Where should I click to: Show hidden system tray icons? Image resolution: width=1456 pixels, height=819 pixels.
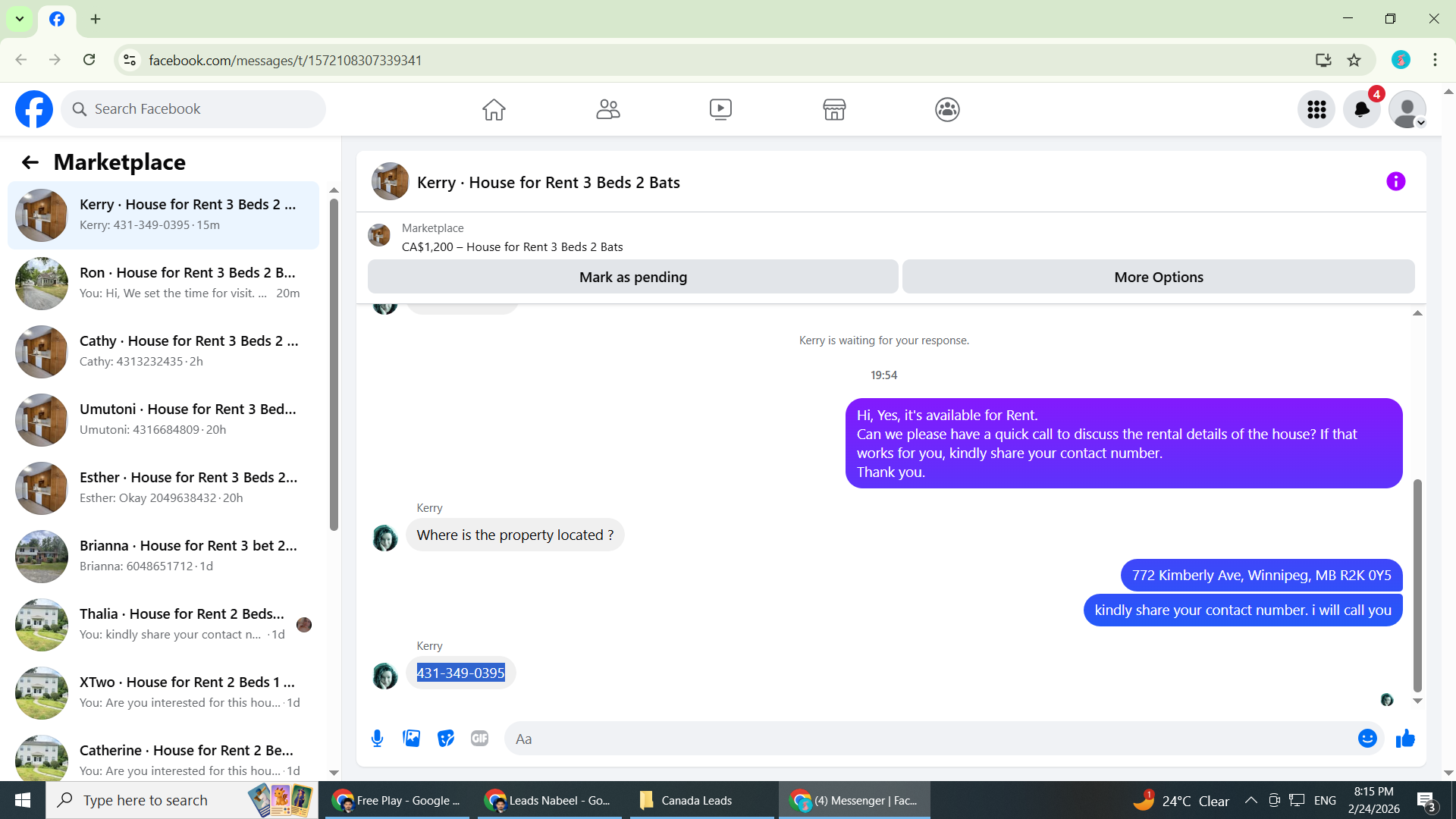(1250, 801)
